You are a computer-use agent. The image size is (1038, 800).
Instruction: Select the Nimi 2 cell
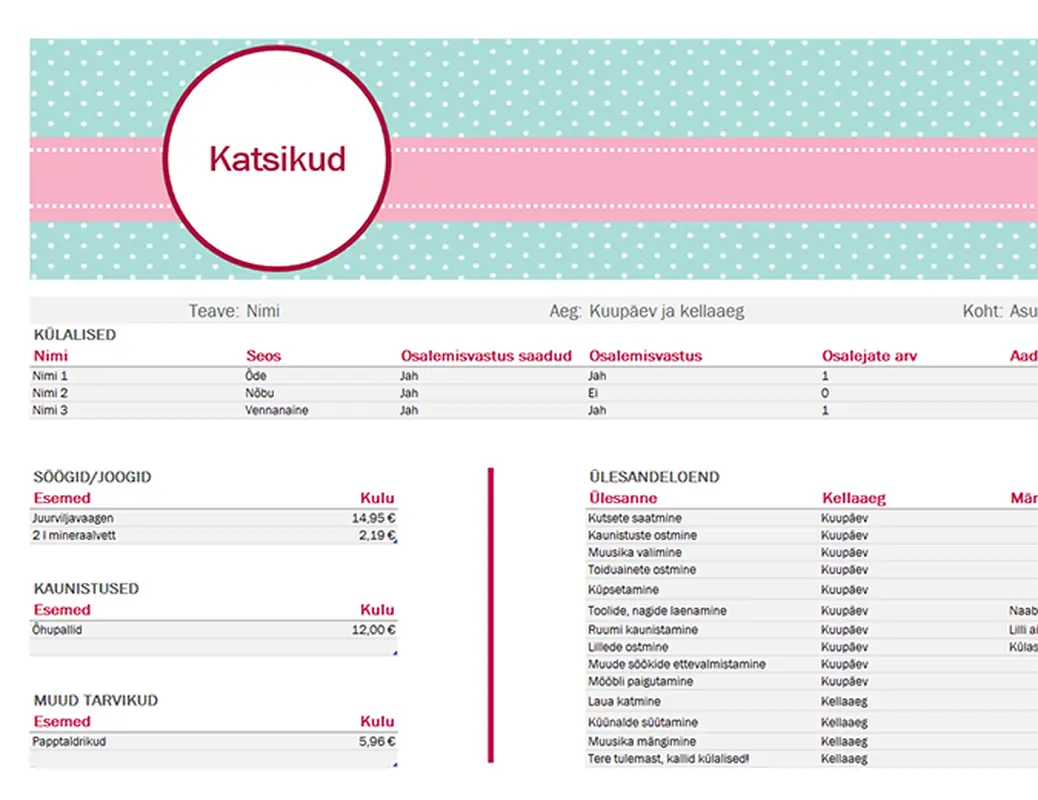point(50,393)
